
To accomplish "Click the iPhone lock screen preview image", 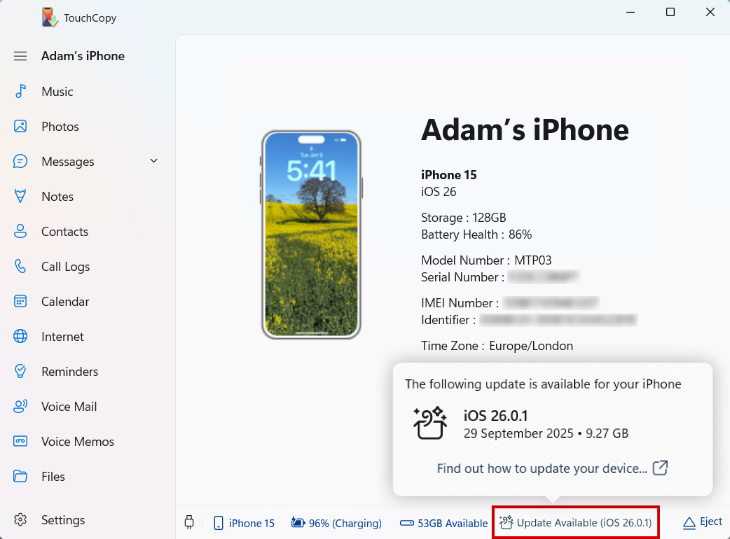I will 311,234.
